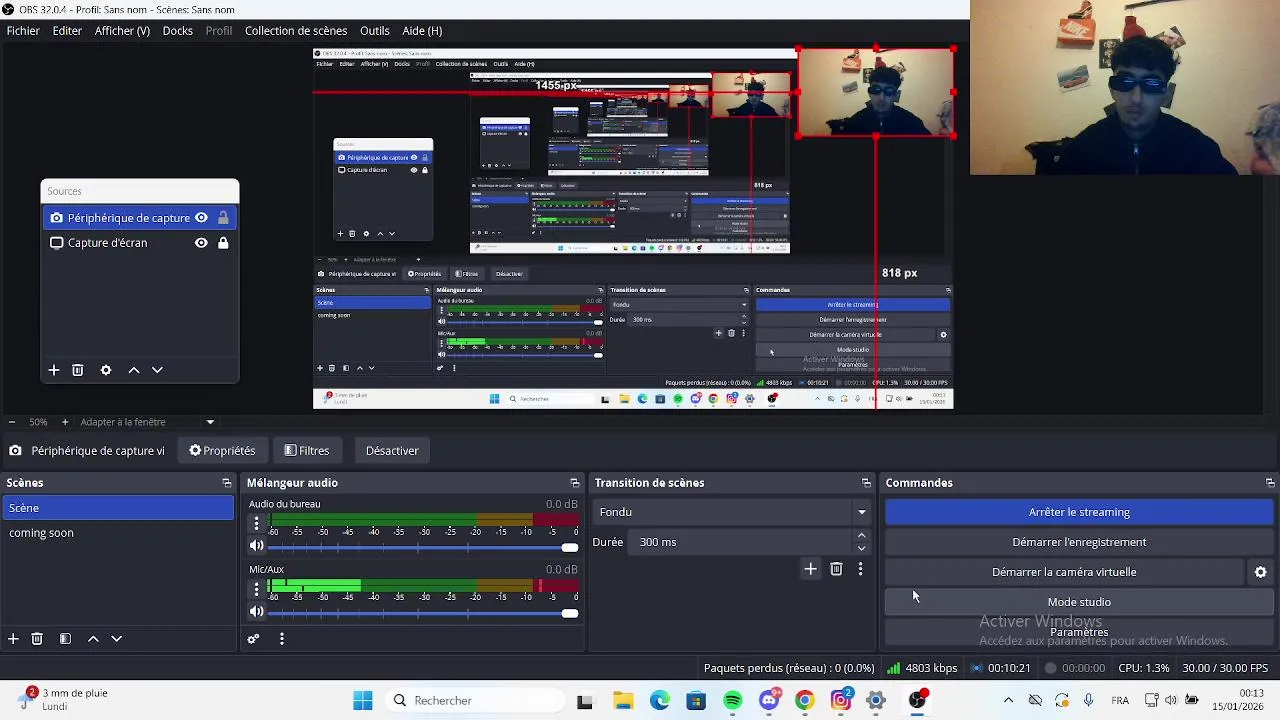Click Démarrer l'enregistrement
The image size is (1280, 720).
point(1079,542)
